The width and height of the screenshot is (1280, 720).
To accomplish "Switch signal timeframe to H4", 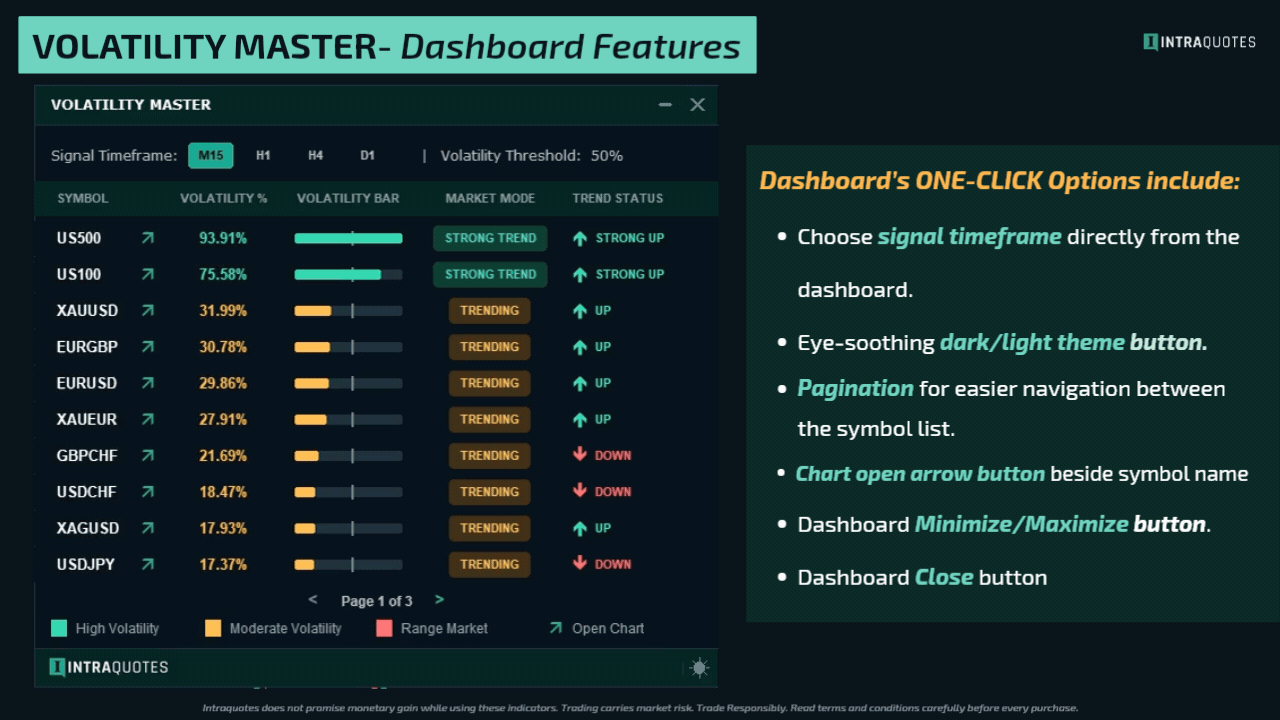I will tap(315, 155).
